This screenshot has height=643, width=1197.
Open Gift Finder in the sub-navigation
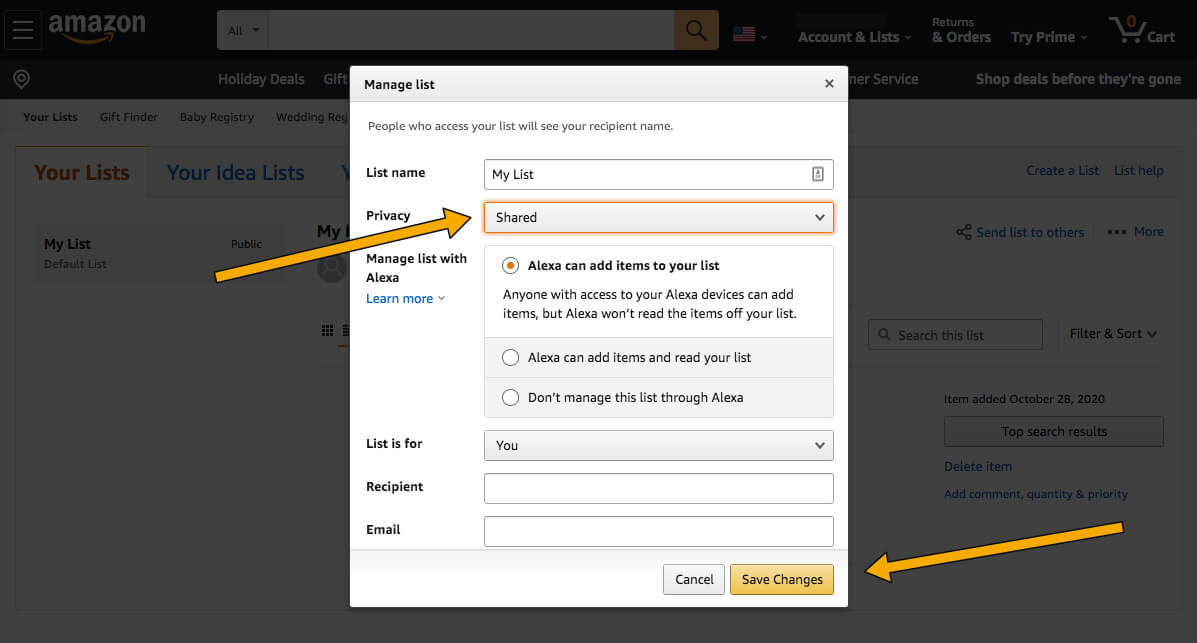pyautogui.click(x=129, y=117)
